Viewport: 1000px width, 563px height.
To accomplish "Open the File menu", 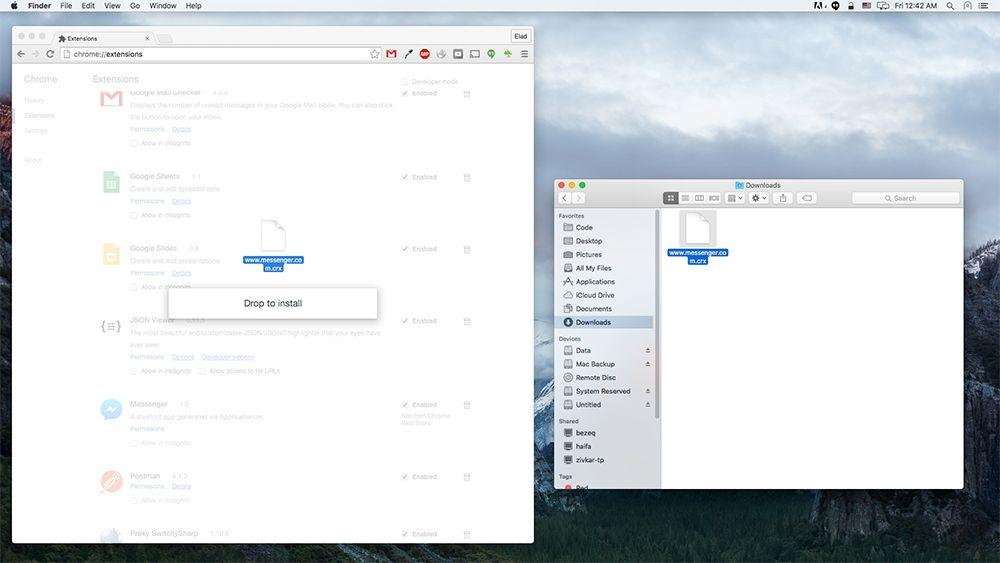I will [66, 6].
